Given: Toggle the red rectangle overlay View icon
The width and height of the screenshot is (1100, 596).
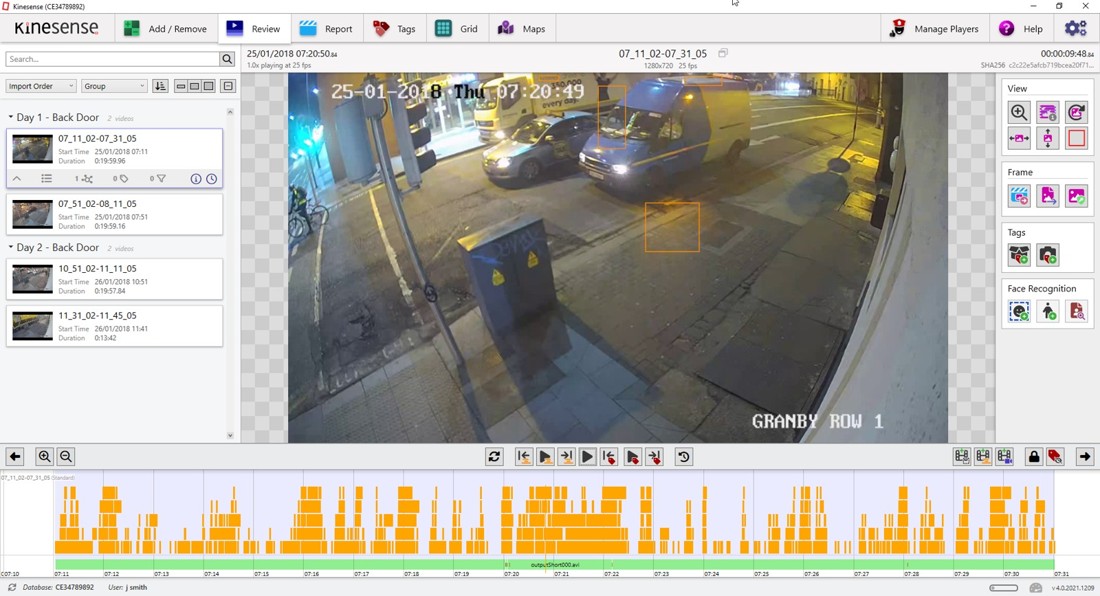Looking at the screenshot, I should 1076,138.
